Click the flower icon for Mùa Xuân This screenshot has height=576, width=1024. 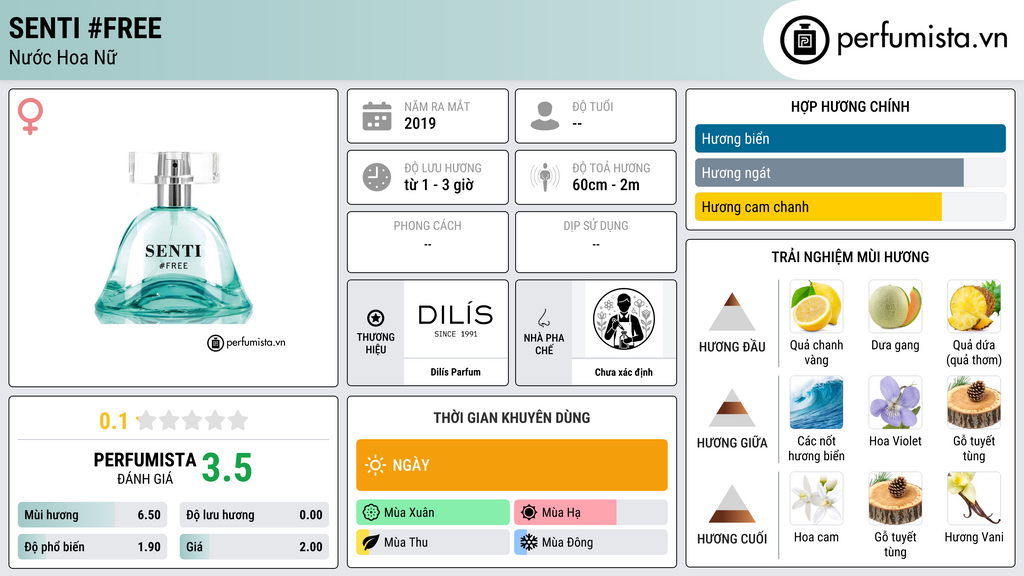pyautogui.click(x=371, y=513)
